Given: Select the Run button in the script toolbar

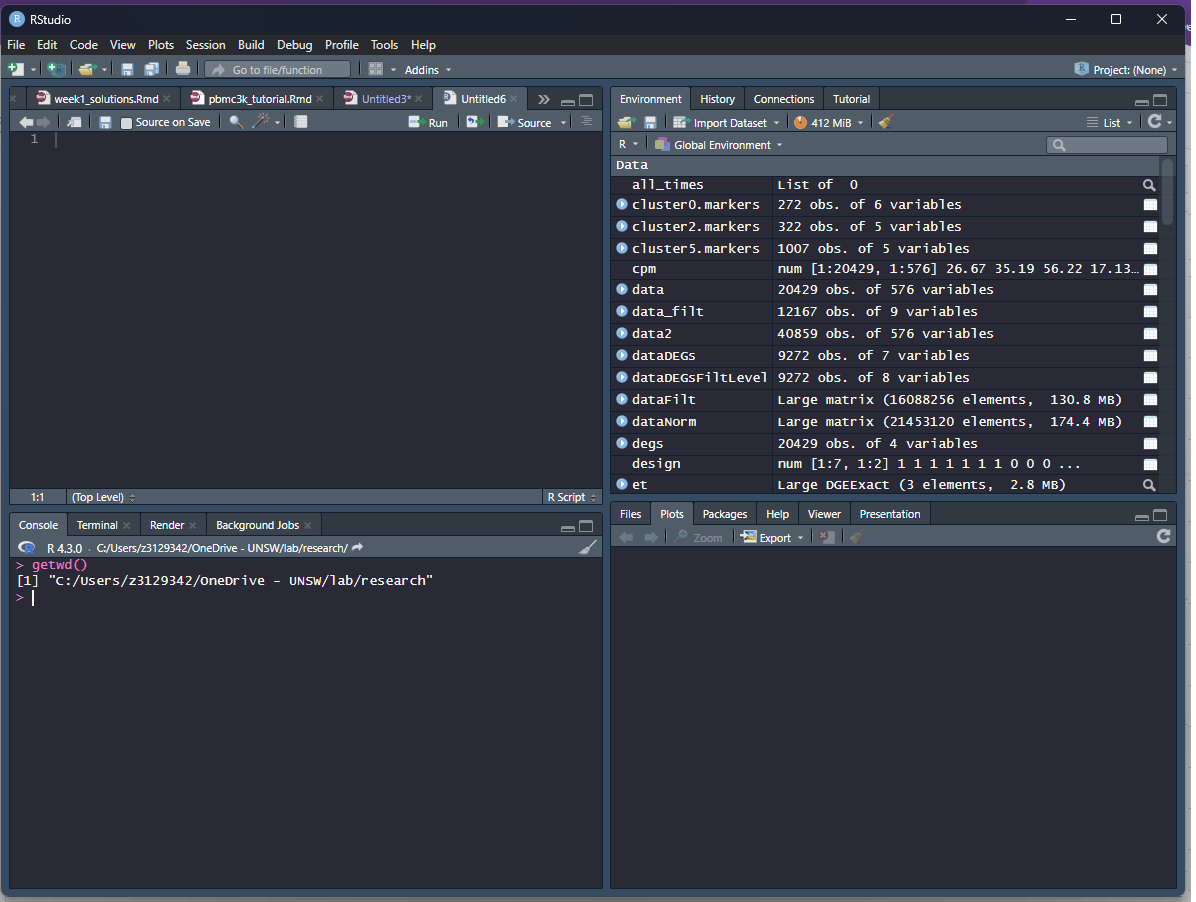Looking at the screenshot, I should point(429,121).
